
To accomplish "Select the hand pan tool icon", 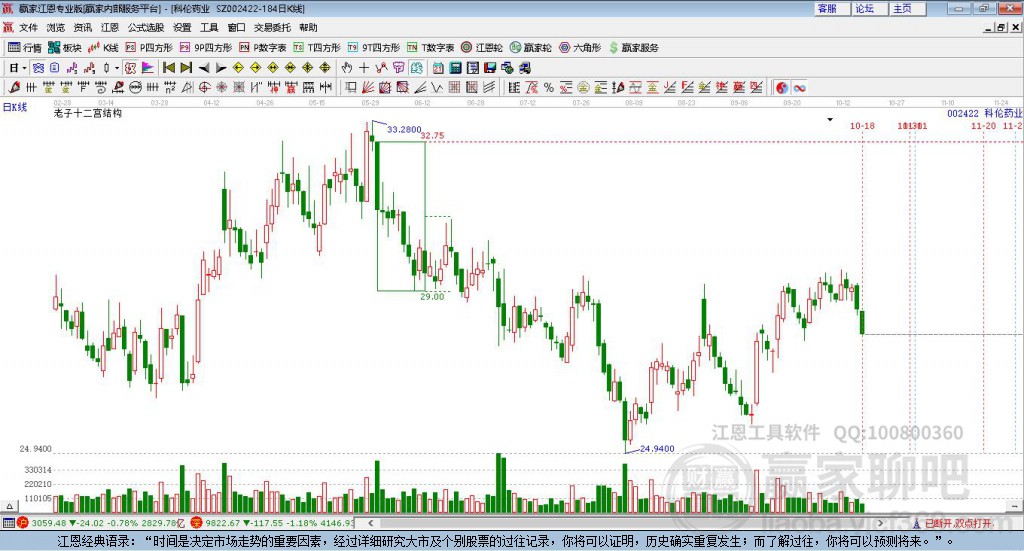I will 347,68.
